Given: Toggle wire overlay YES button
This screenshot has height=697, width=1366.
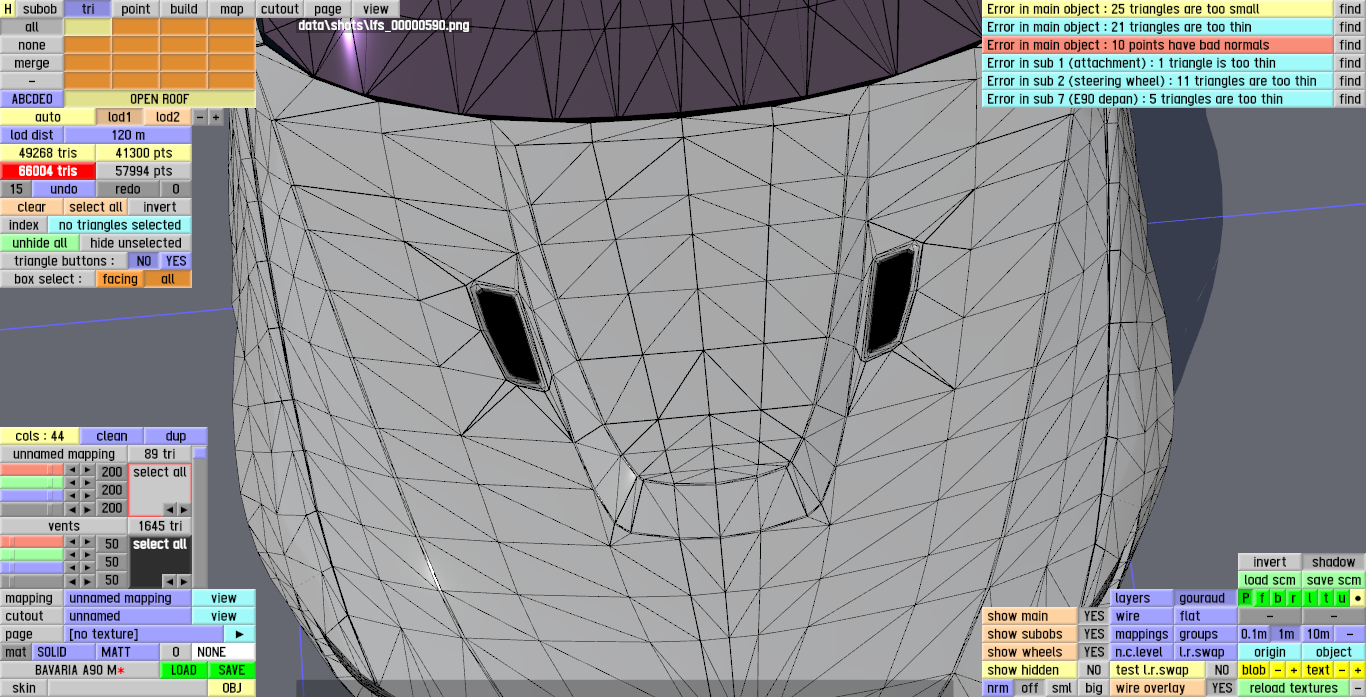Looking at the screenshot, I should tap(1222, 688).
